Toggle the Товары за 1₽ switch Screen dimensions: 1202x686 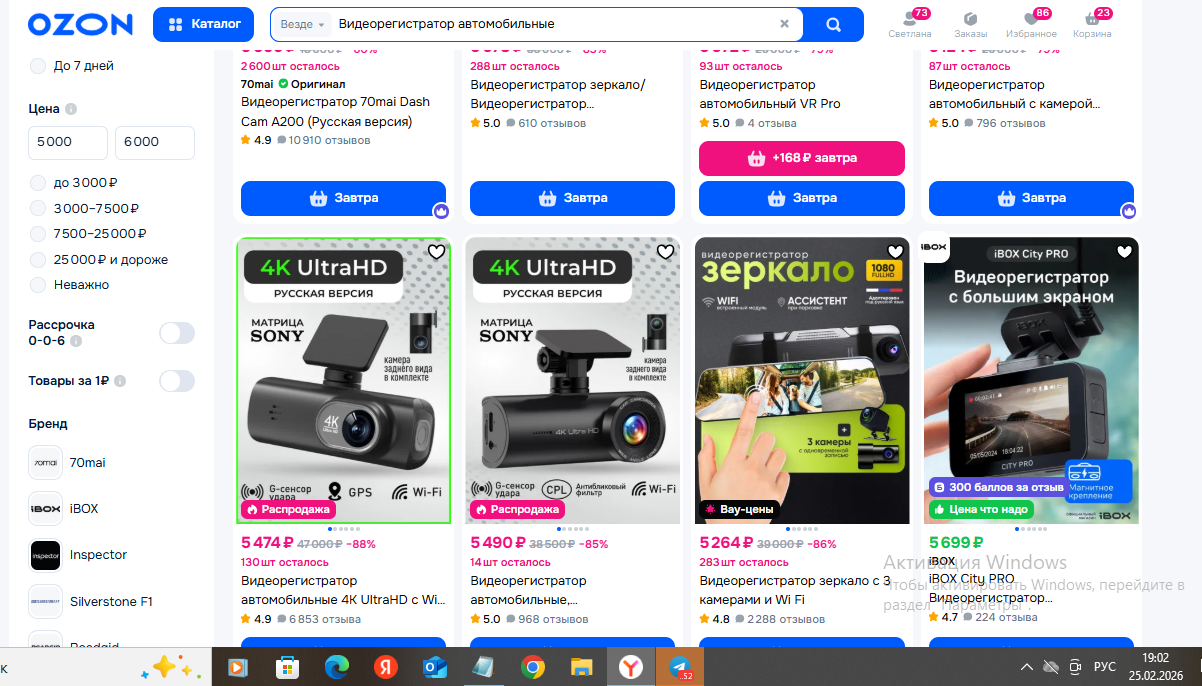pyautogui.click(x=177, y=381)
